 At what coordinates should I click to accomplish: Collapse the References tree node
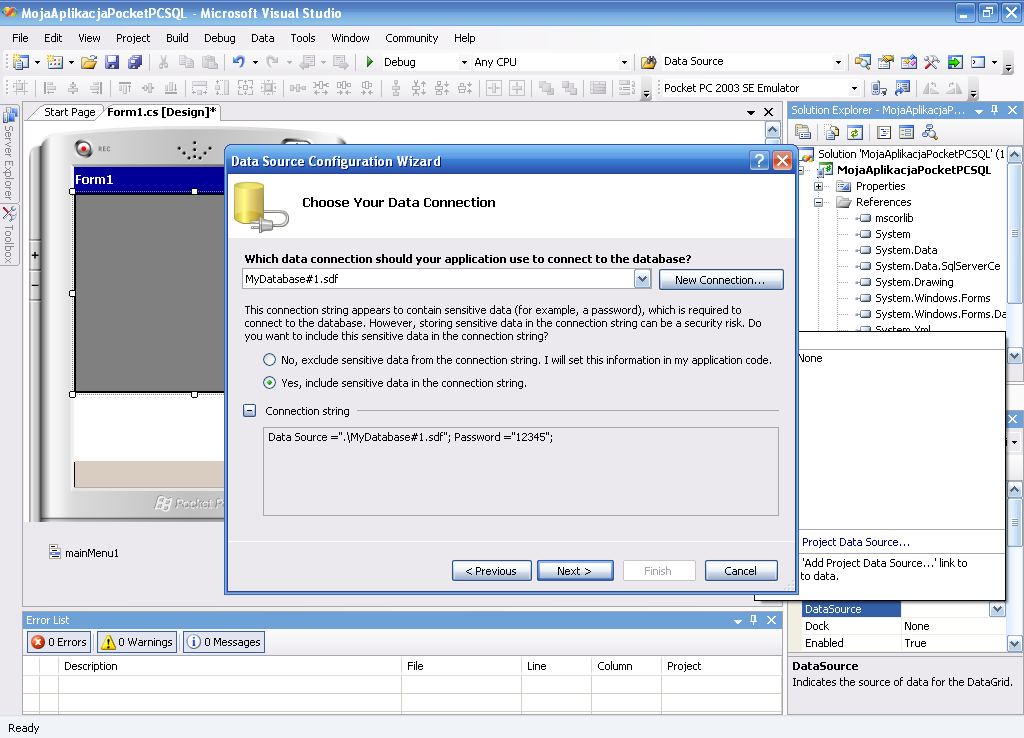(x=818, y=202)
